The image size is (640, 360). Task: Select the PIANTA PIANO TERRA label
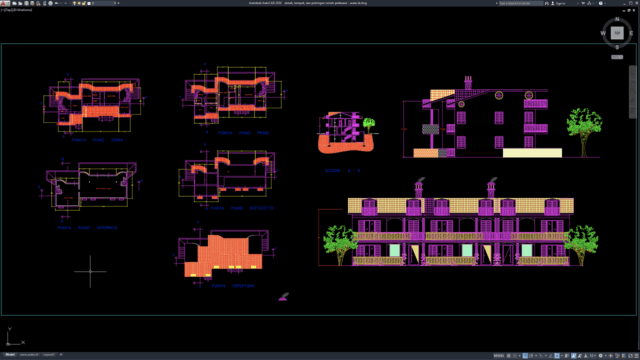click(x=97, y=140)
